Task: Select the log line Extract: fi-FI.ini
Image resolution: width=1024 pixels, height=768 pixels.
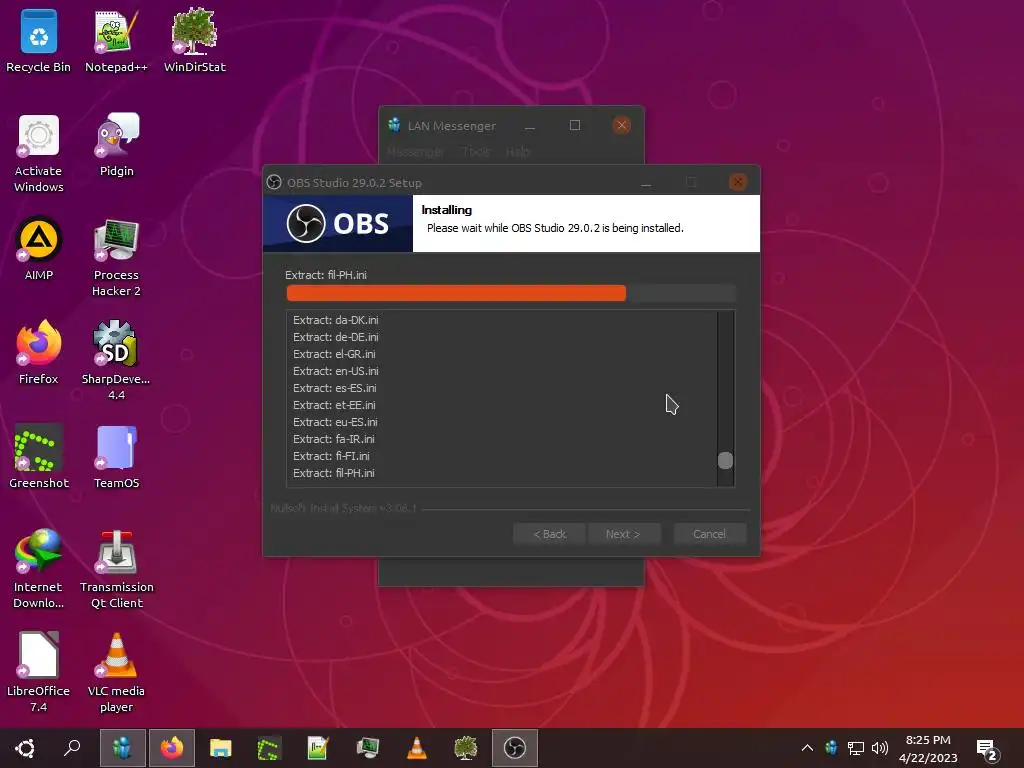Action: [331, 456]
